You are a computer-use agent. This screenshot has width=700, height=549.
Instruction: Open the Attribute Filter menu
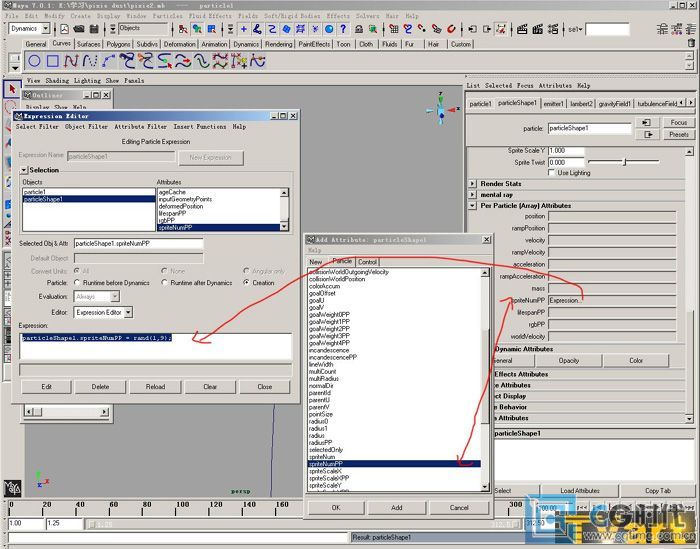[x=140, y=127]
